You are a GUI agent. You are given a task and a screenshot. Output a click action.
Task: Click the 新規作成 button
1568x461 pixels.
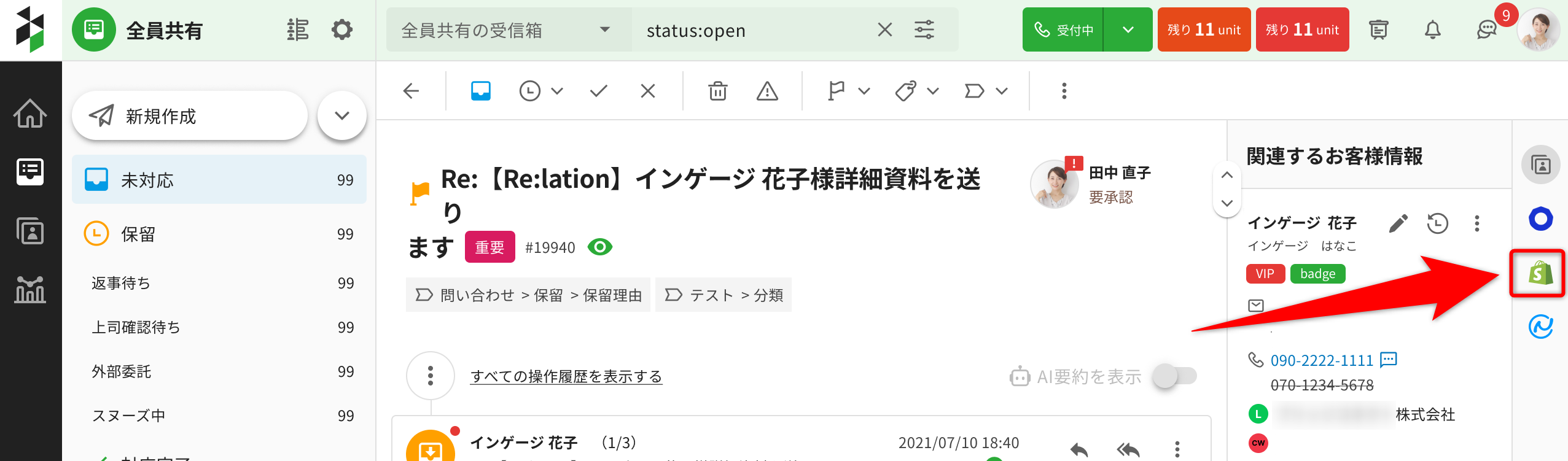coord(189,115)
